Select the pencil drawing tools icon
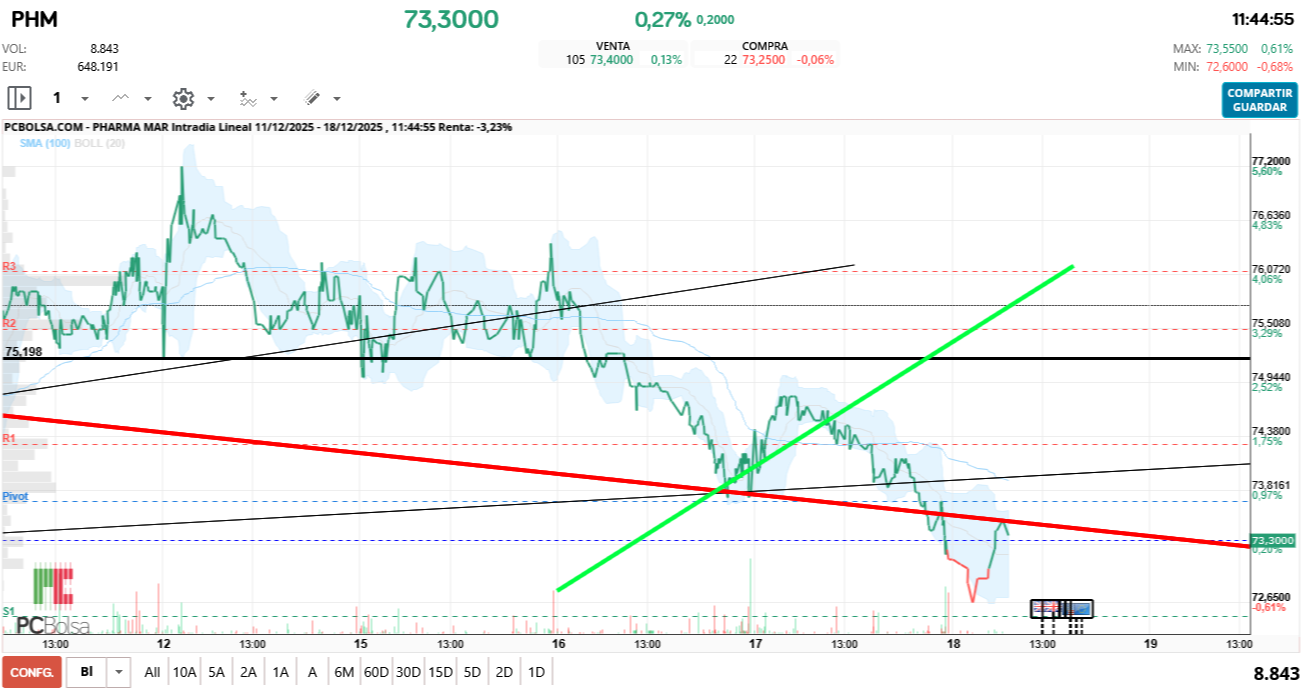Image resolution: width=1313 pixels, height=693 pixels. pos(311,98)
